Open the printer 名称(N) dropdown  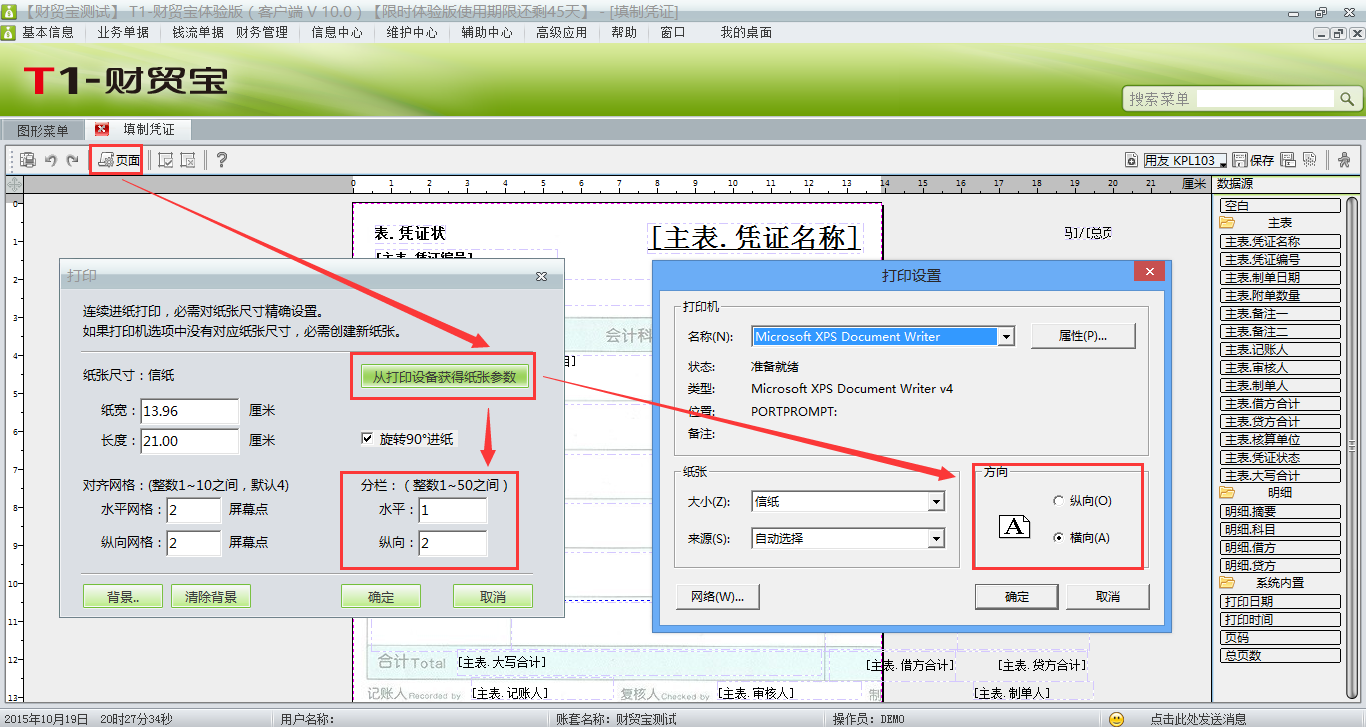tap(1007, 337)
